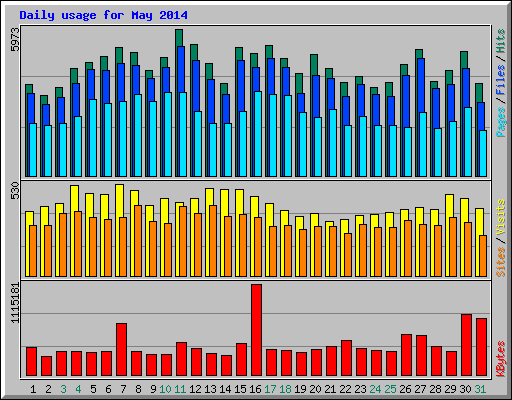Click green day label 24

[375, 389]
